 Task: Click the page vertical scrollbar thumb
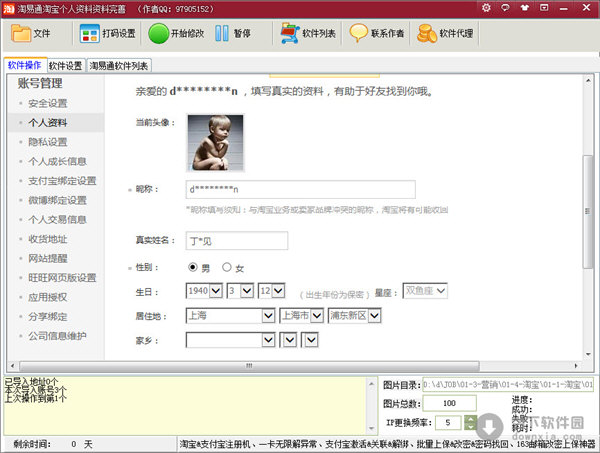click(588, 211)
